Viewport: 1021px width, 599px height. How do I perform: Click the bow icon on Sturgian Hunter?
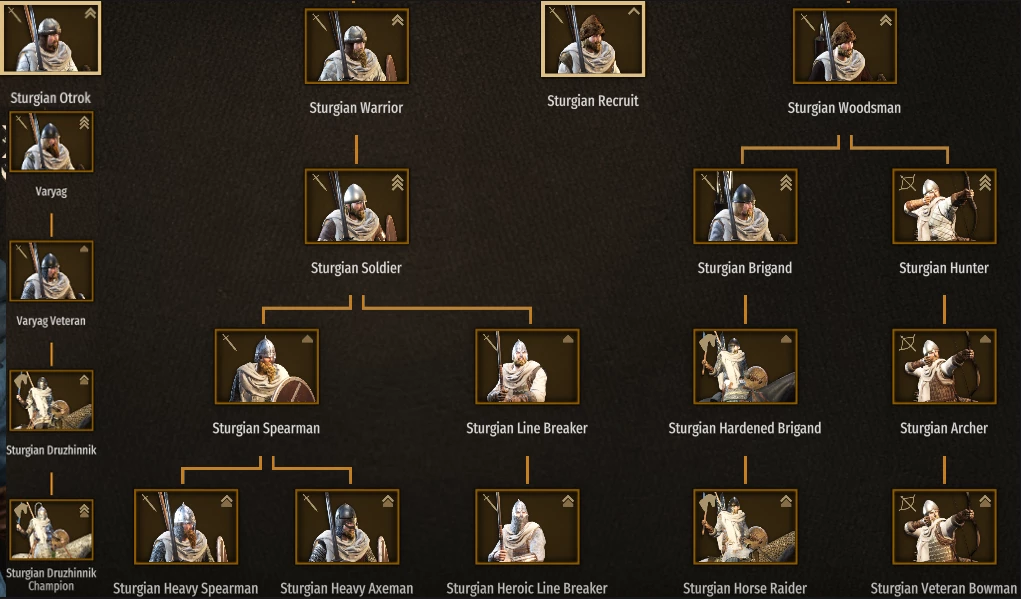click(x=907, y=182)
